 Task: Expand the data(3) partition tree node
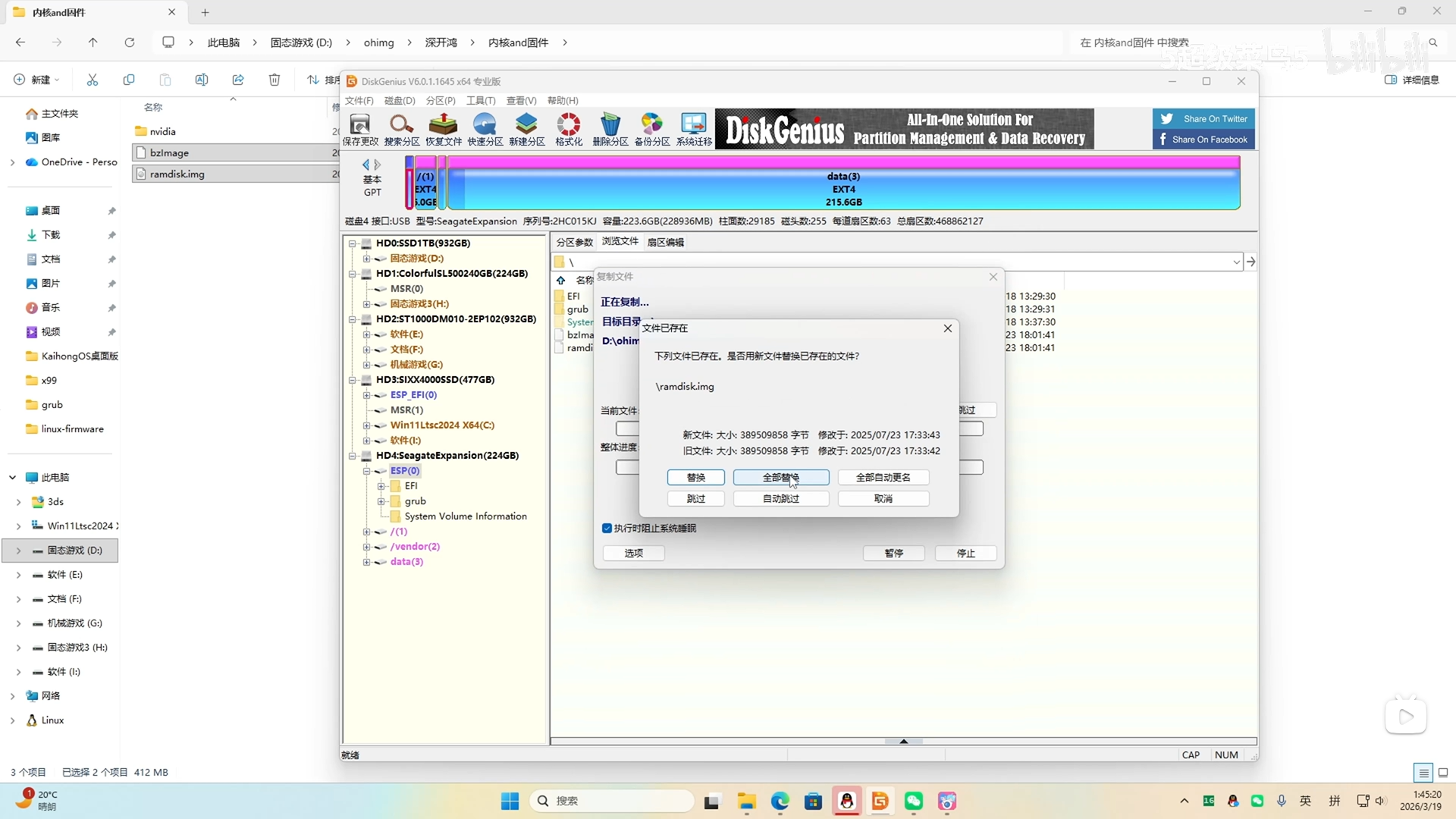pyautogui.click(x=366, y=562)
